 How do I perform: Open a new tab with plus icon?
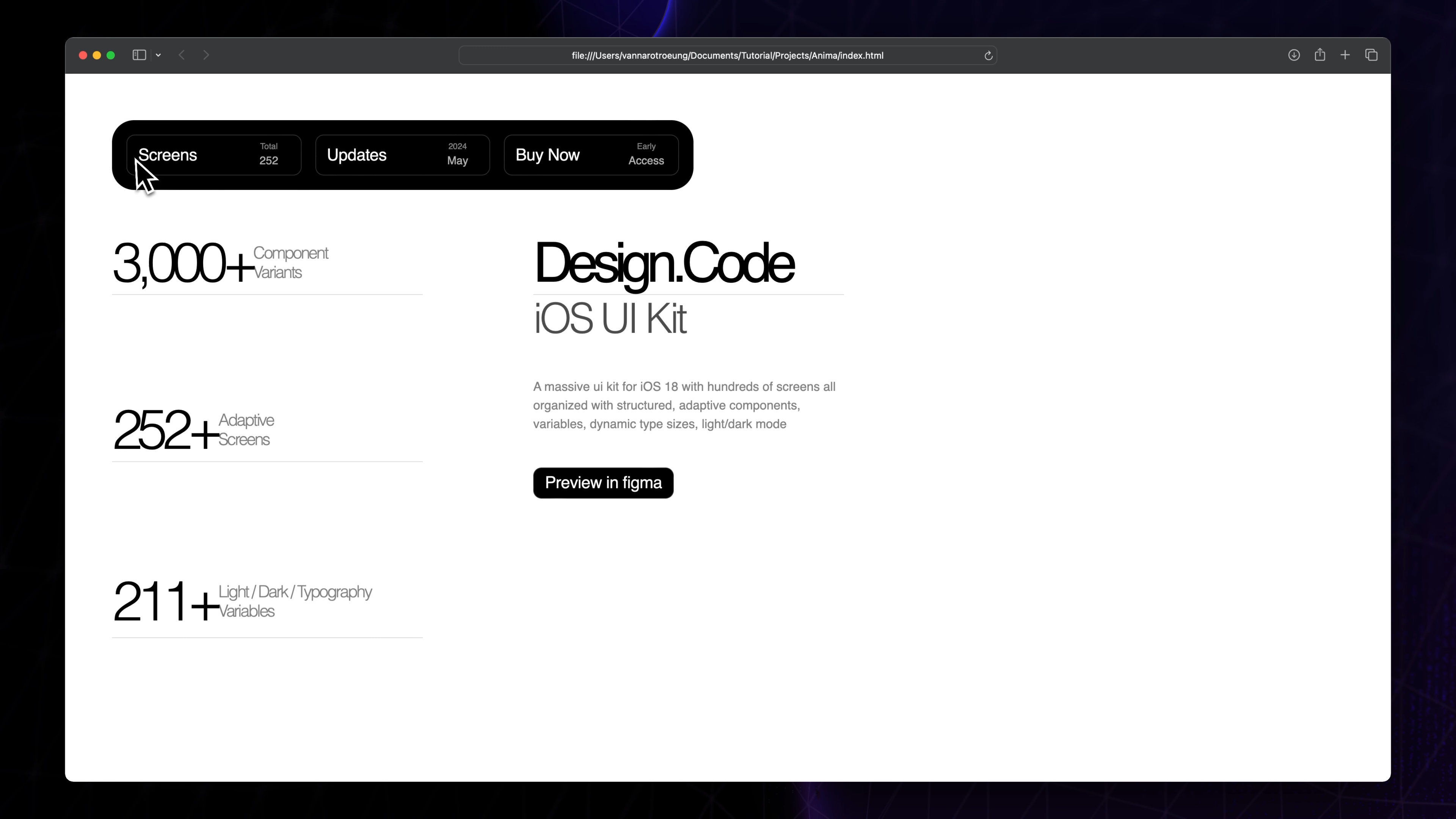tap(1345, 55)
